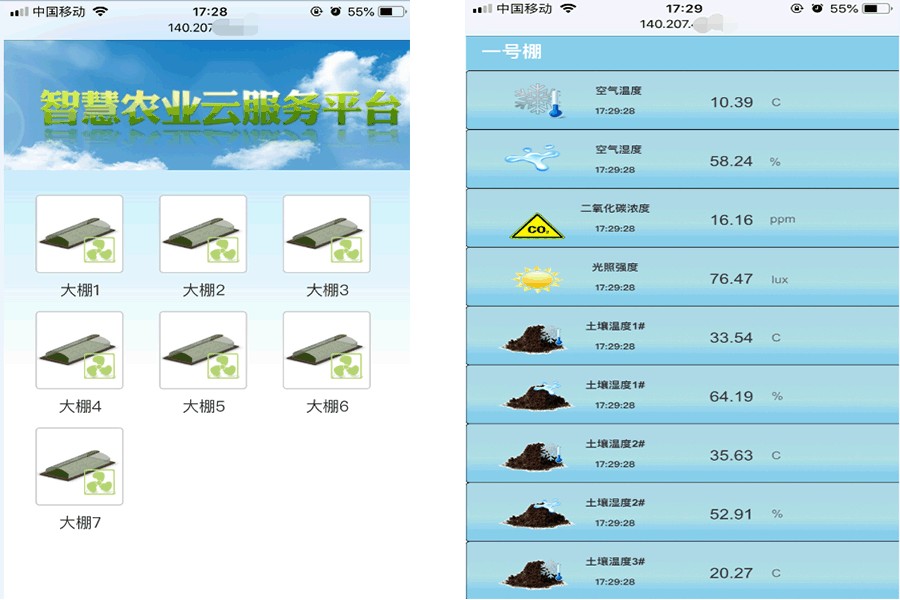Screen dimensions: 900x600
Task: Open the 大棚7 greenhouse icon
Action: tap(79, 465)
